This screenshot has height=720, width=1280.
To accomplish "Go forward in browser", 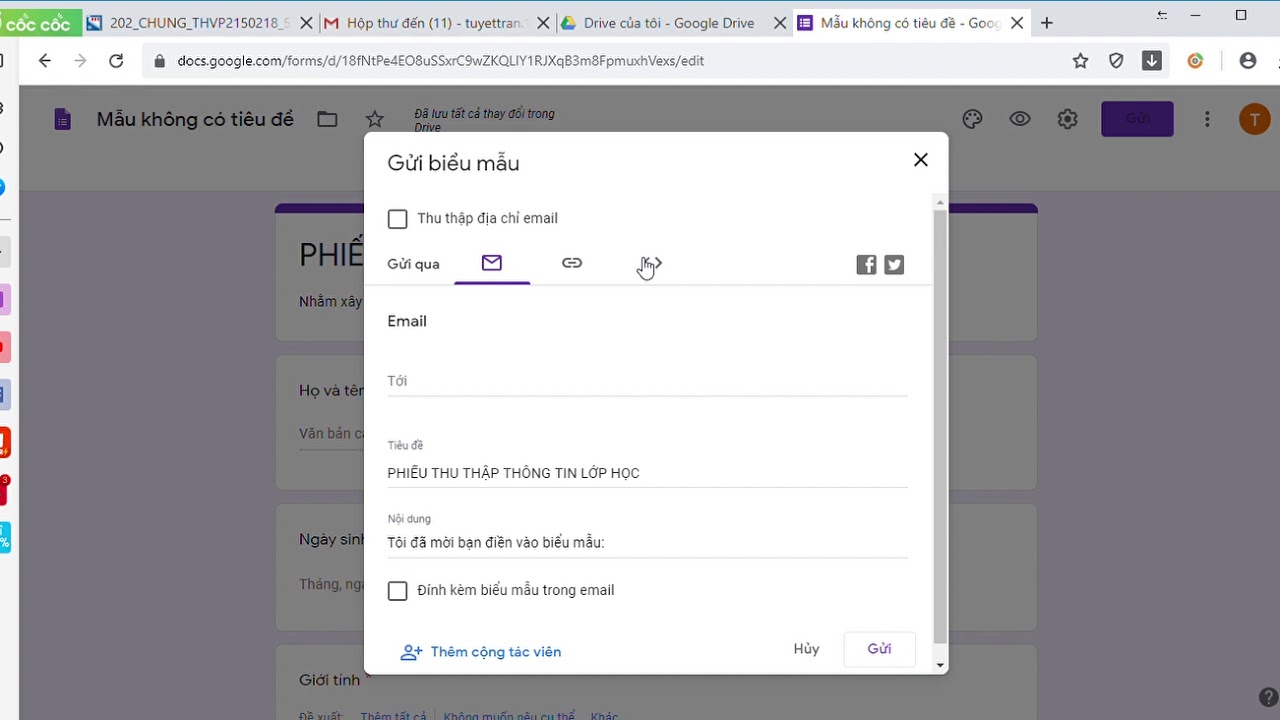I will click(x=80, y=61).
